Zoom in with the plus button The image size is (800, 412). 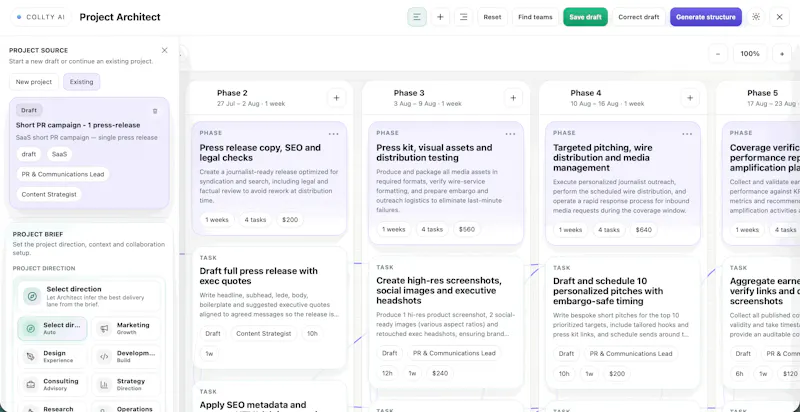782,54
